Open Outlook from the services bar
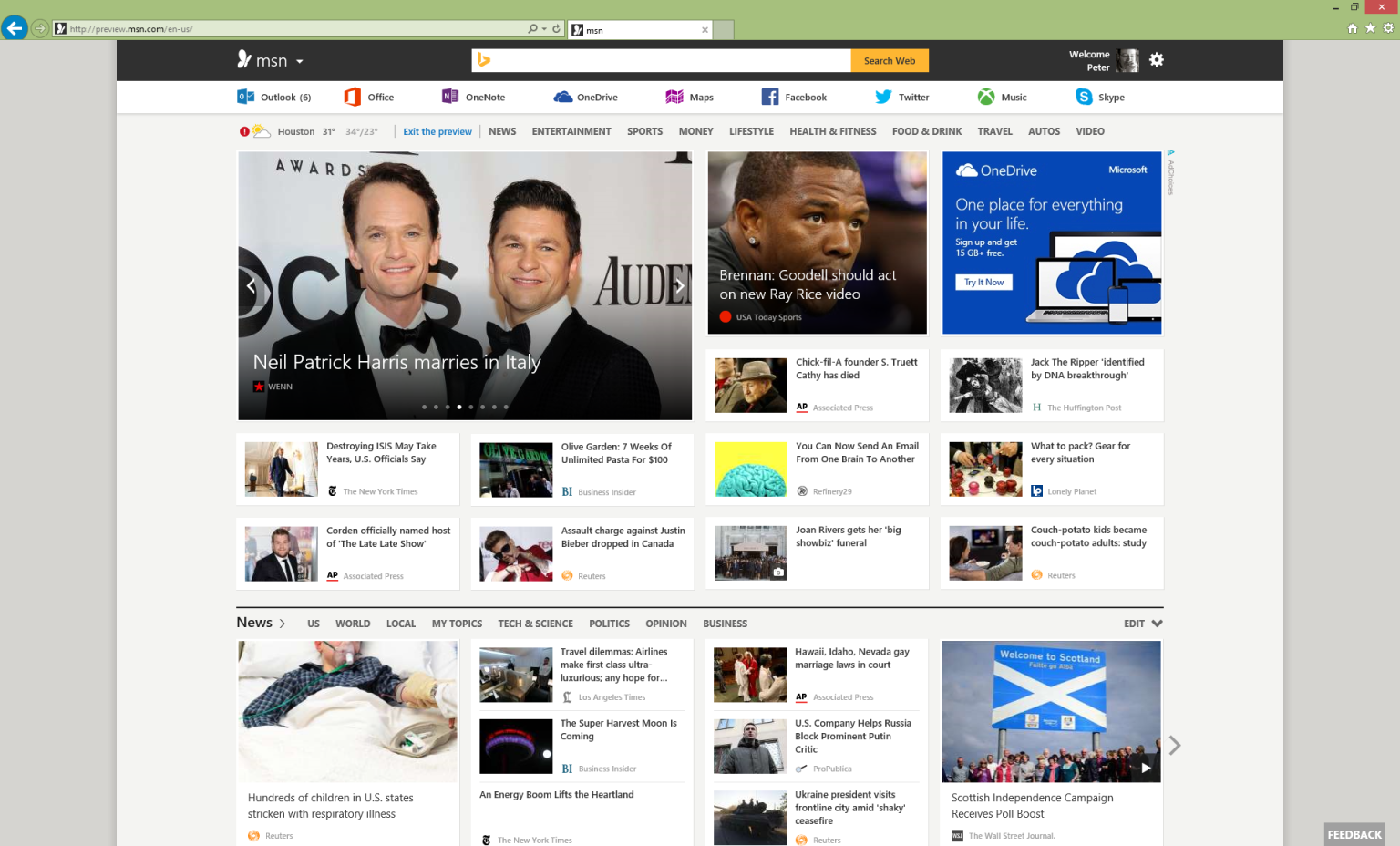The image size is (1400, 846). click(x=273, y=97)
